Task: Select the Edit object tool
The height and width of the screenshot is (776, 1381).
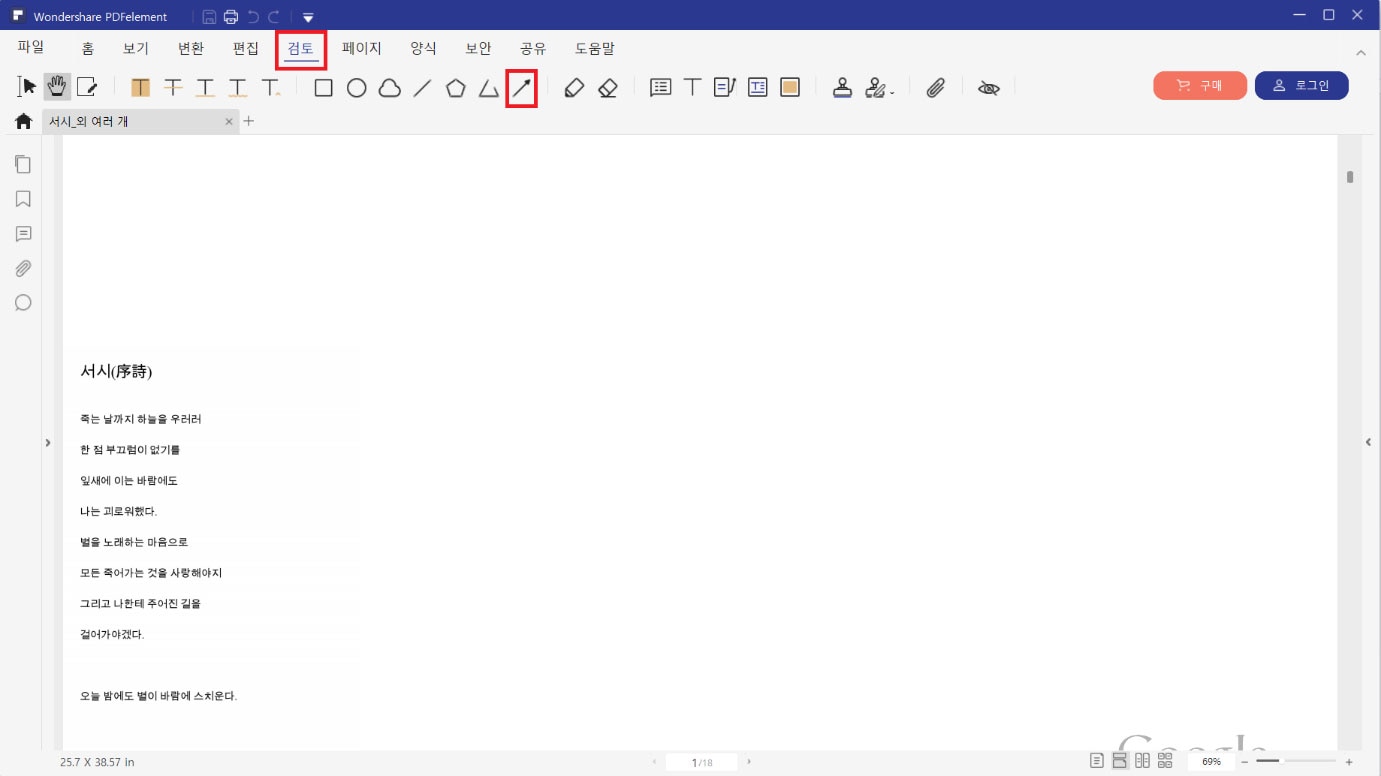Action: 87,87
